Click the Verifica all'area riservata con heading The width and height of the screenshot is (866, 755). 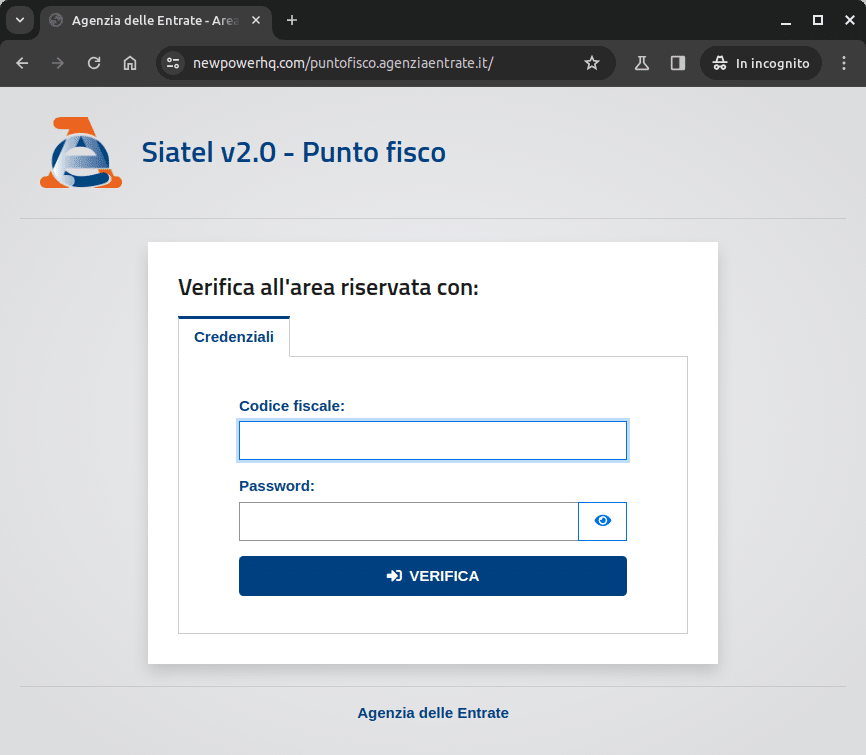click(328, 287)
